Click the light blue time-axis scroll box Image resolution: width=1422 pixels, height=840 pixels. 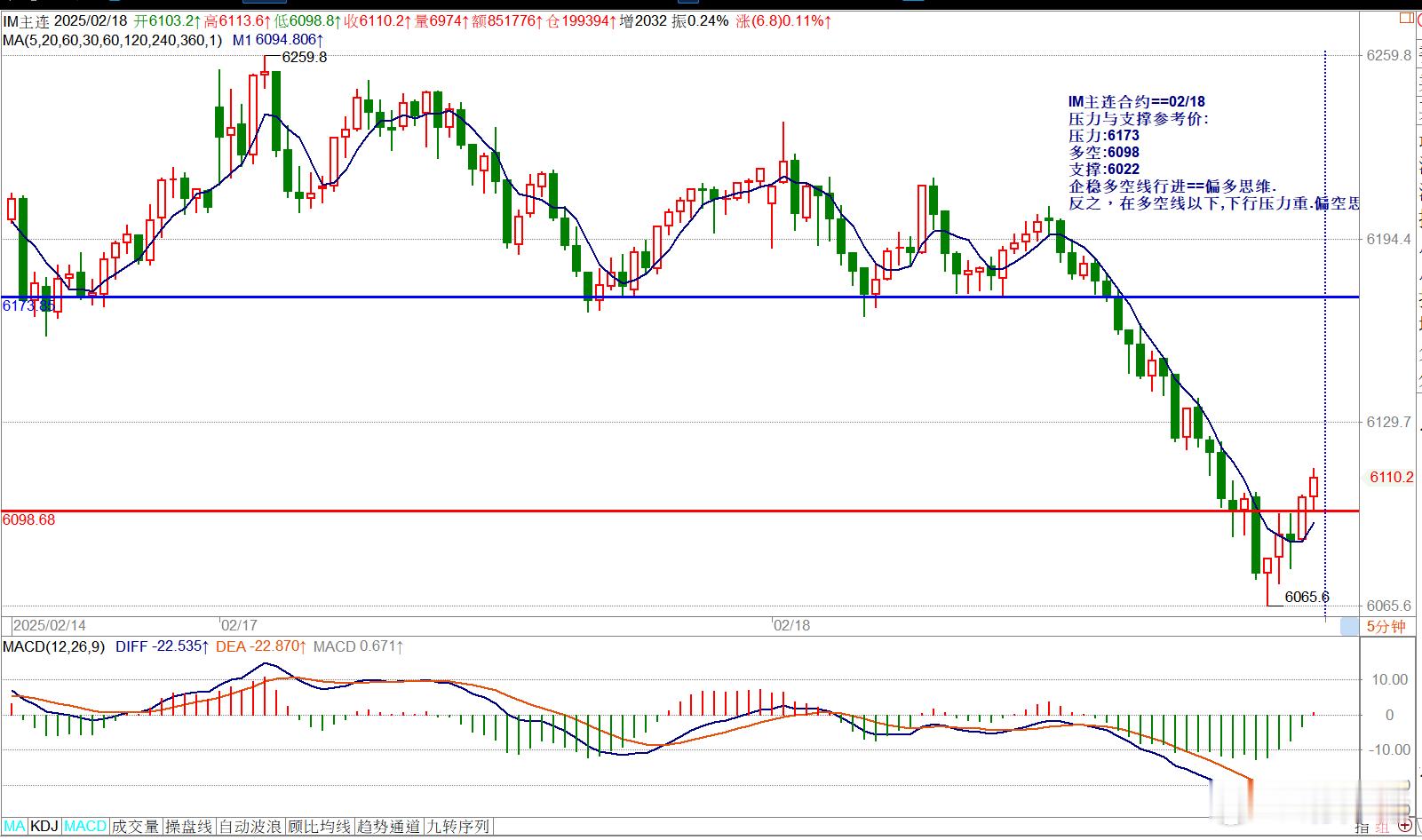pos(1349,627)
